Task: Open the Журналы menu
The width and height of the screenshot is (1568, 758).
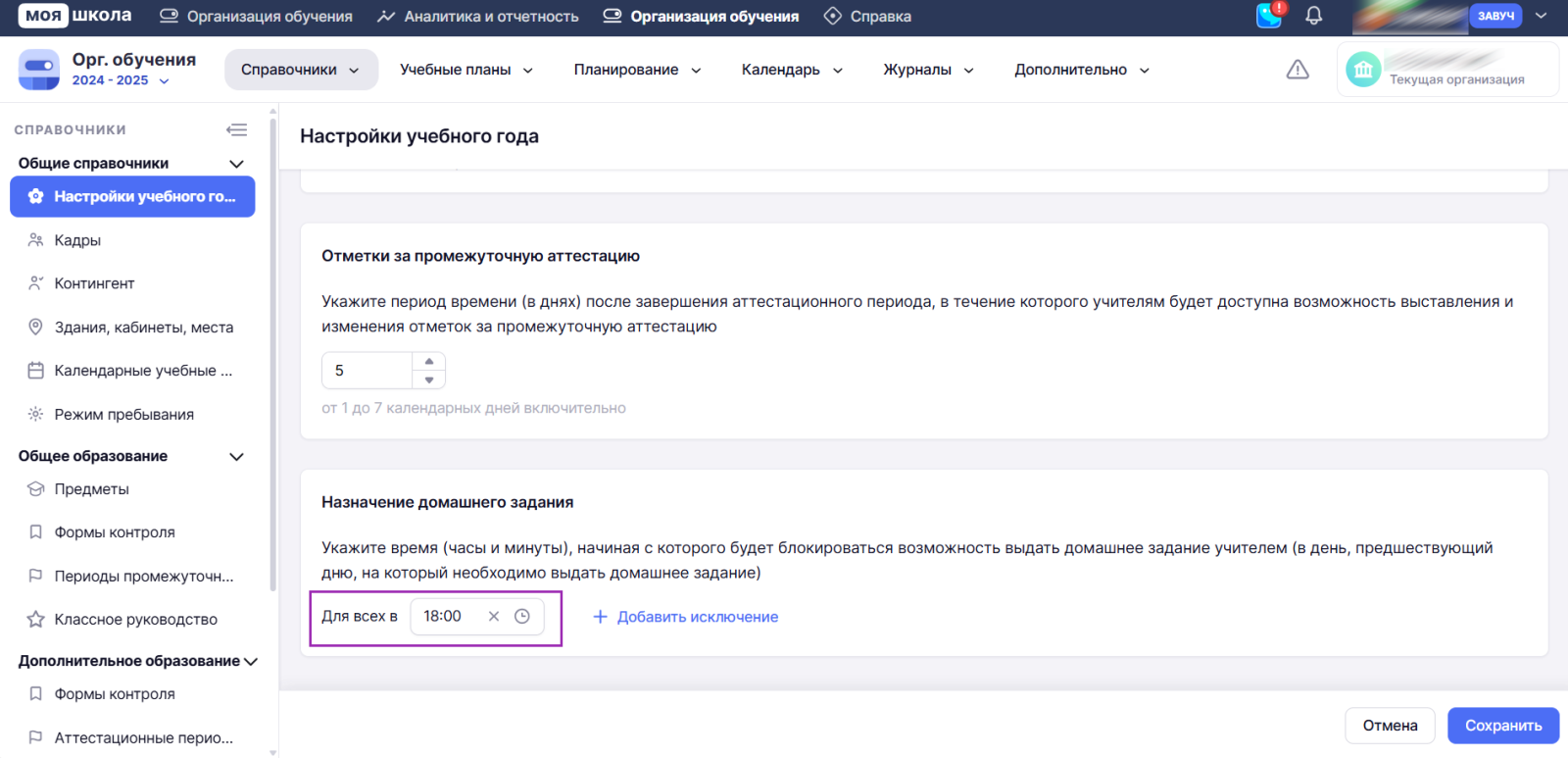Action: pyautogui.click(x=927, y=70)
